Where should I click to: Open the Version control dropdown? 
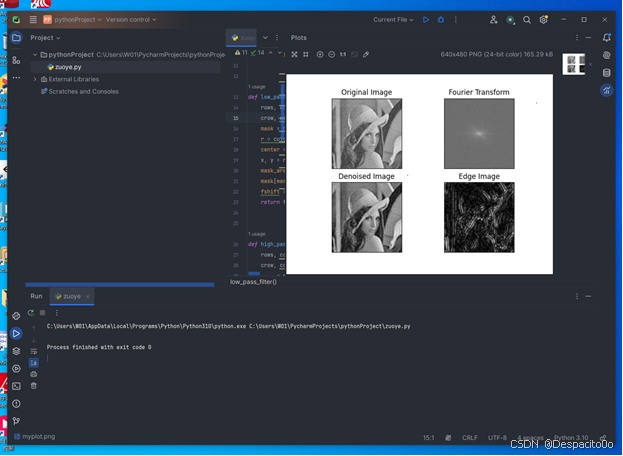[x=131, y=19]
